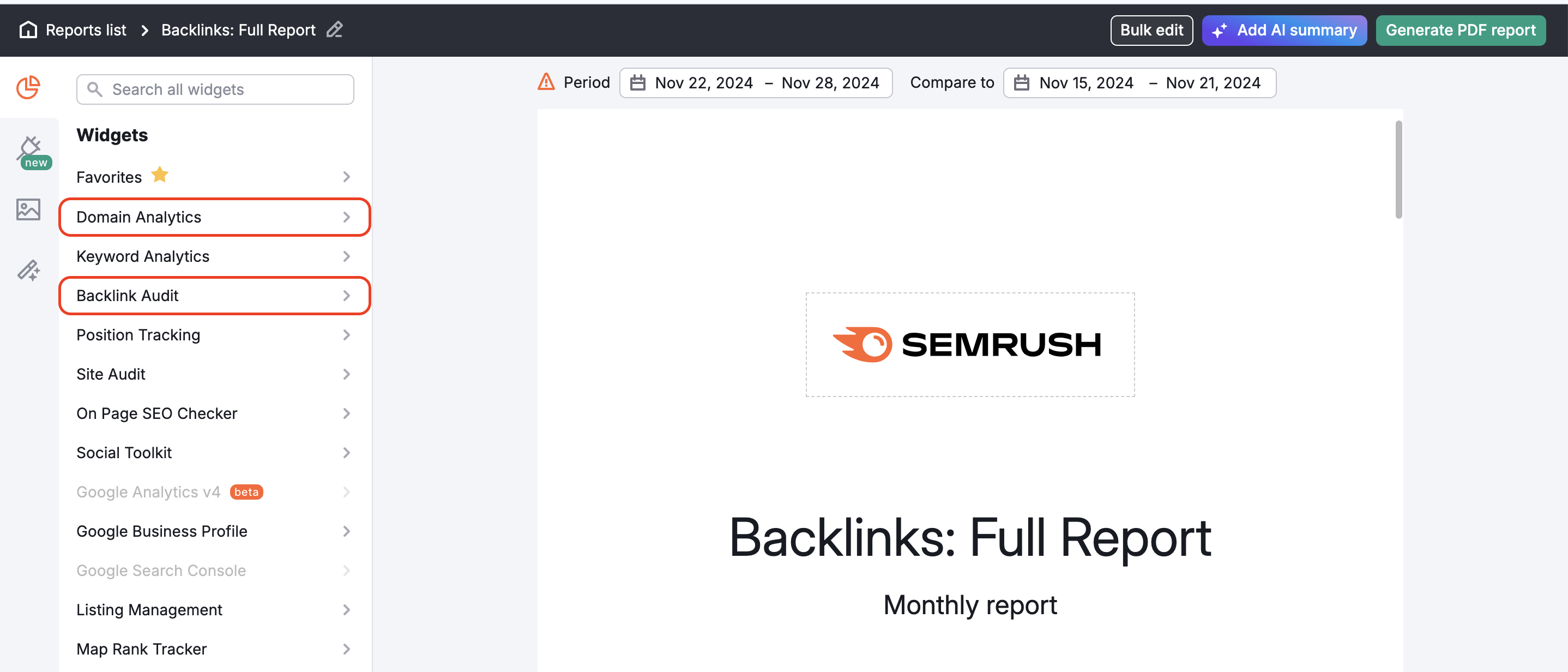
Task: Click the beta badge on Google Analytics v4
Action: [246, 492]
